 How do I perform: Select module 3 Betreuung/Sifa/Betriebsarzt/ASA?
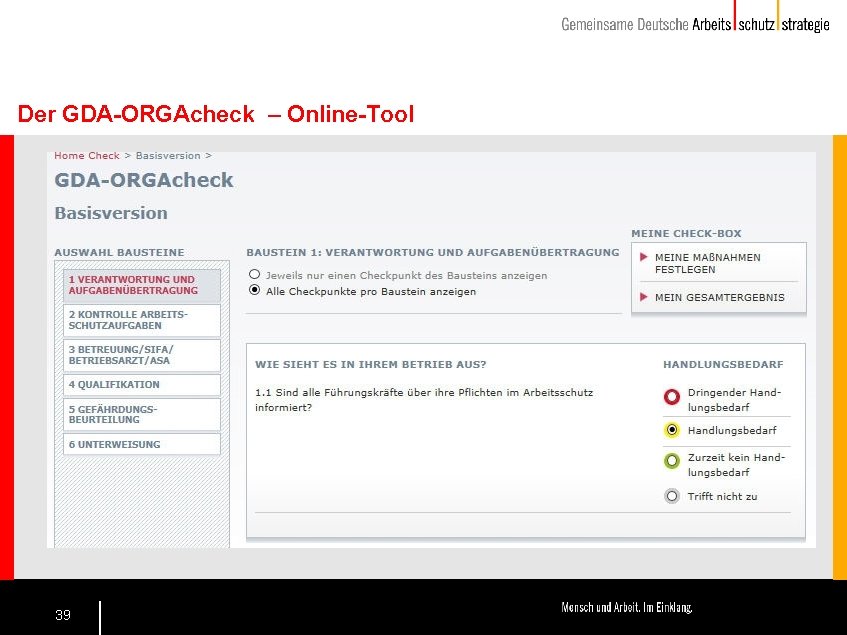(x=142, y=355)
